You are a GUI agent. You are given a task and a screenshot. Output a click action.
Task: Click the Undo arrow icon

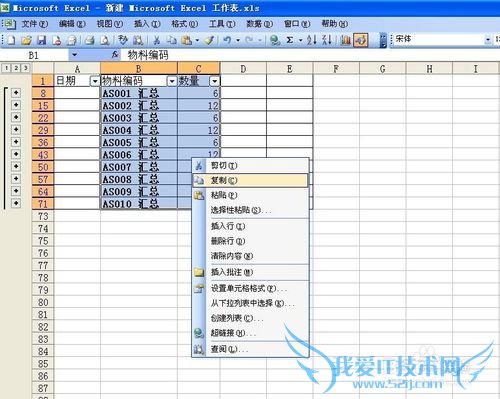[x=227, y=40]
